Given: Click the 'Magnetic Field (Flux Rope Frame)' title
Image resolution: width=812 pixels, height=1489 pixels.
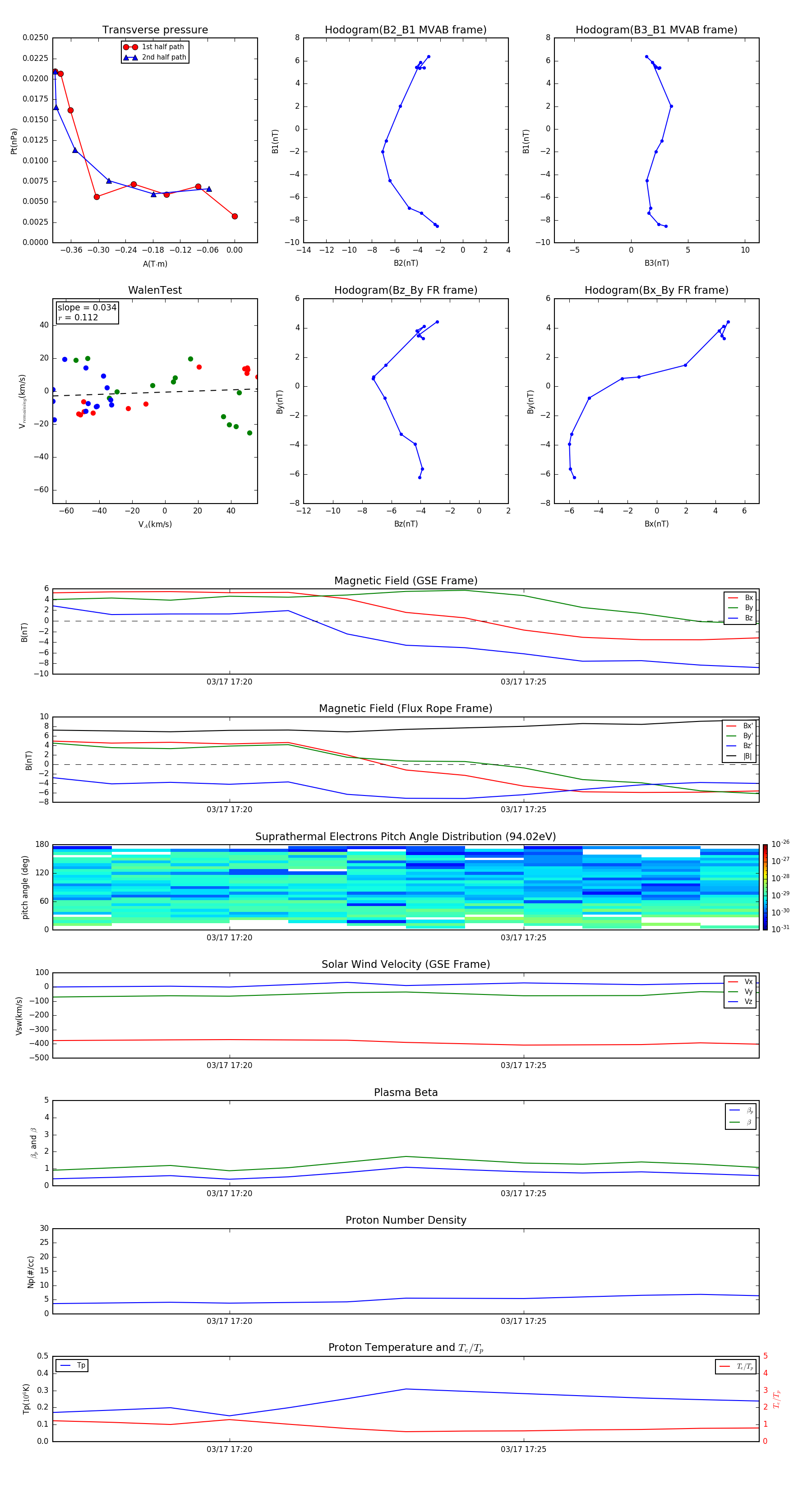Looking at the screenshot, I should (406, 709).
